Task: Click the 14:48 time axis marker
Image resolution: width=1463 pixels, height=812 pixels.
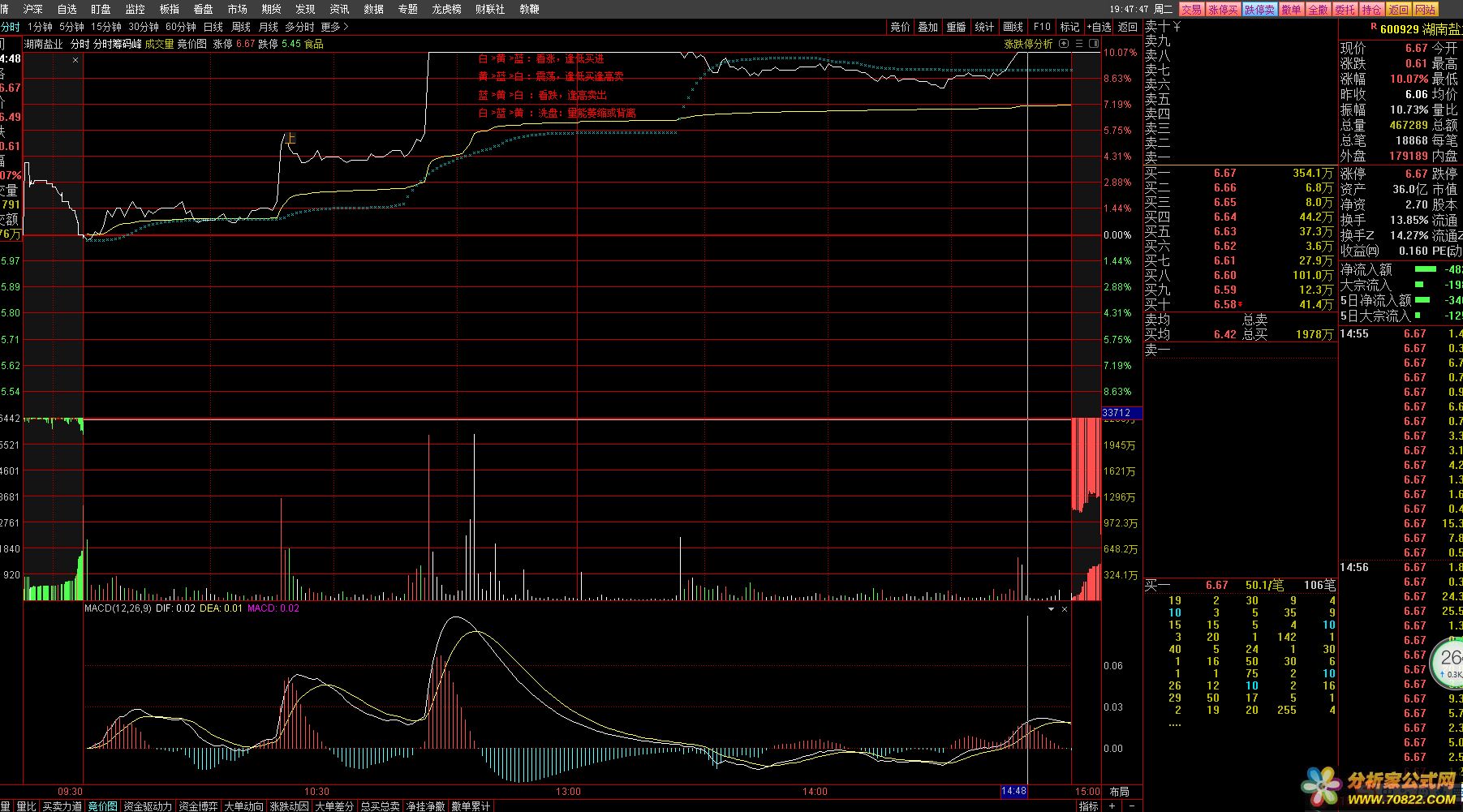Action: pos(1013,791)
